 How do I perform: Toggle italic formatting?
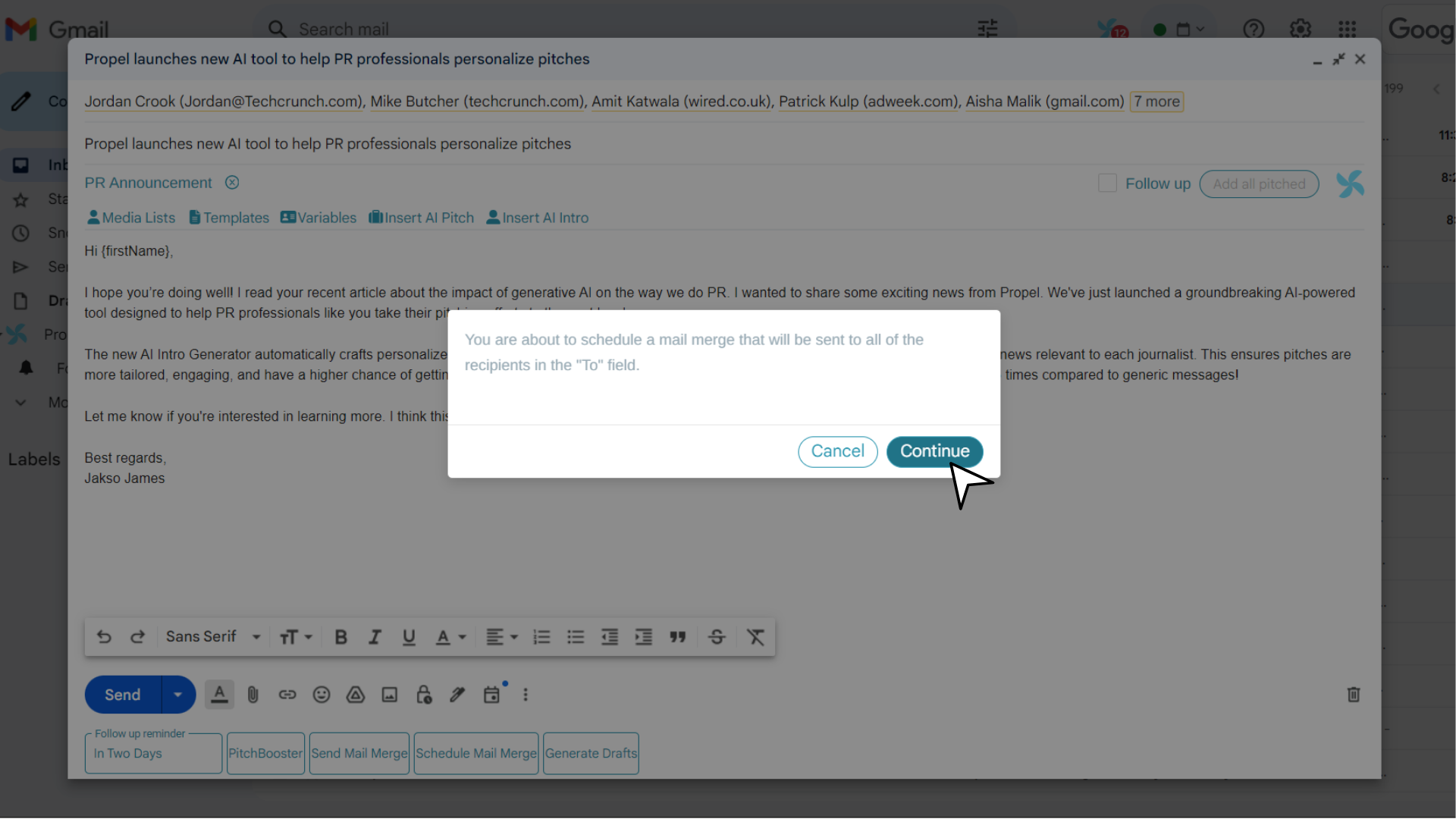(x=375, y=637)
